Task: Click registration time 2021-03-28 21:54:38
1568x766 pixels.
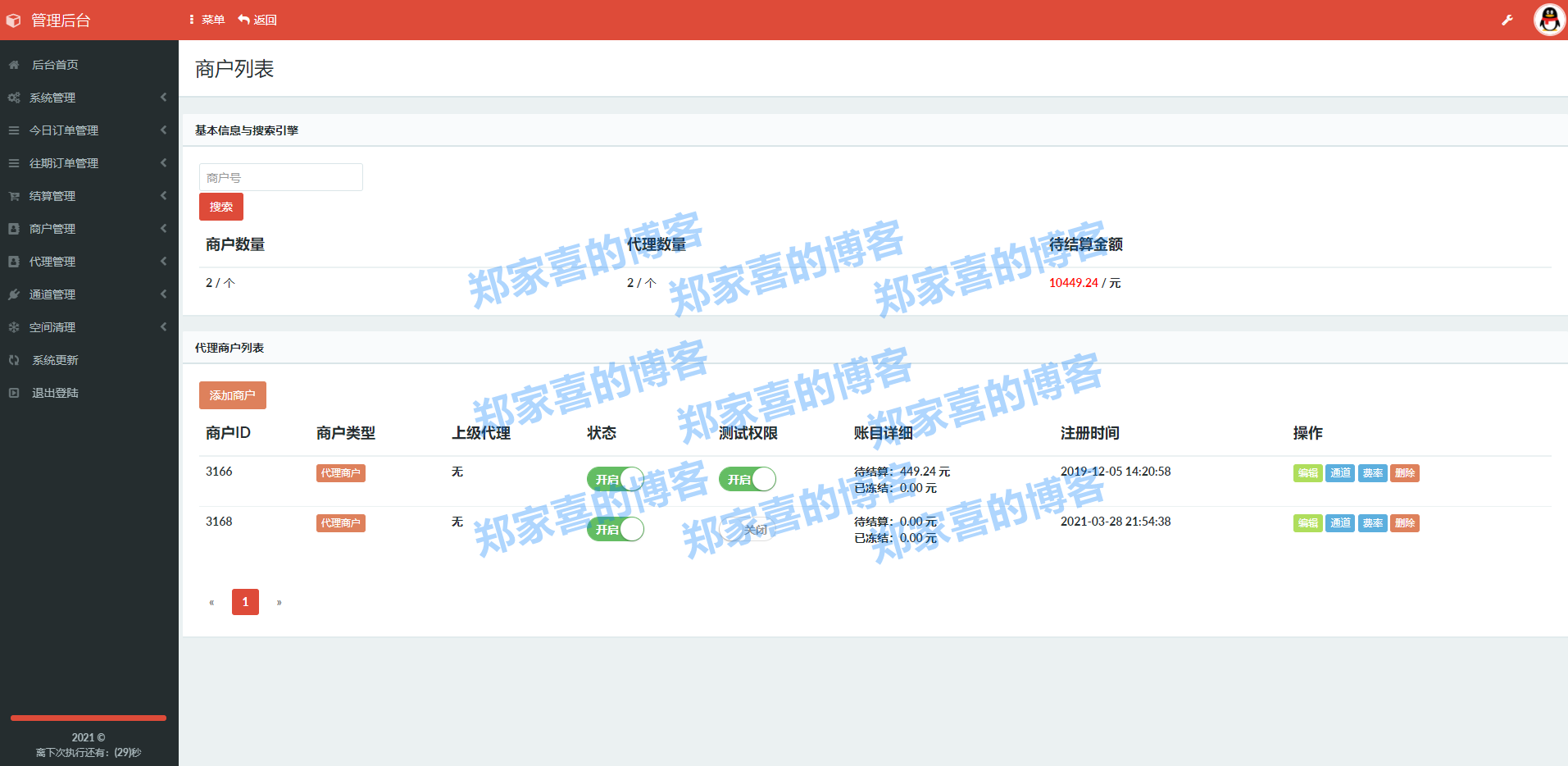Action: pyautogui.click(x=1116, y=522)
